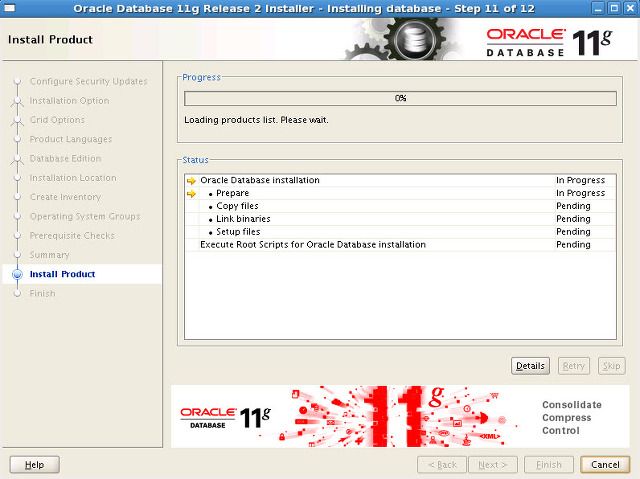Screen dimensions: 640x479
Task: Select the Oracle Database installation status row
Action: click(x=400, y=180)
